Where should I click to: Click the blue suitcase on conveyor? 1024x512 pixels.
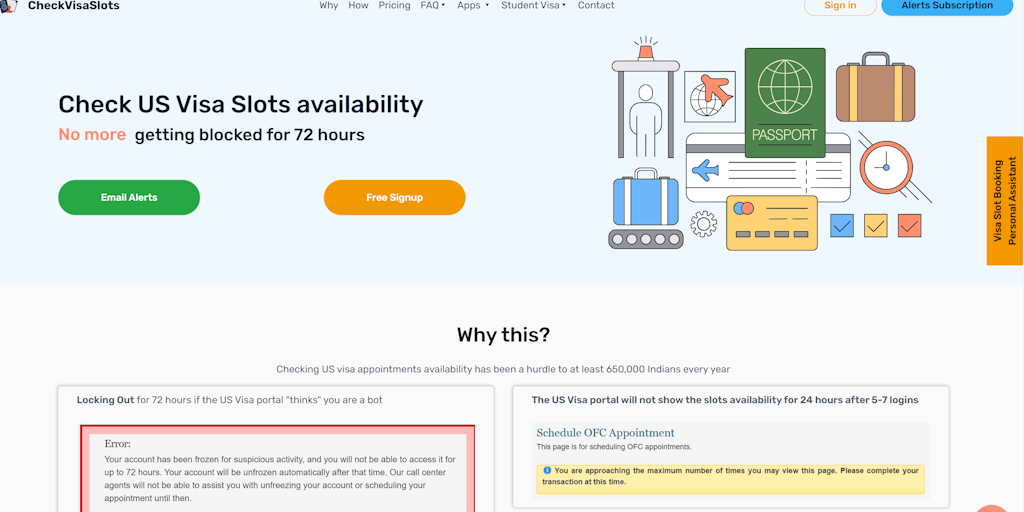click(645, 197)
